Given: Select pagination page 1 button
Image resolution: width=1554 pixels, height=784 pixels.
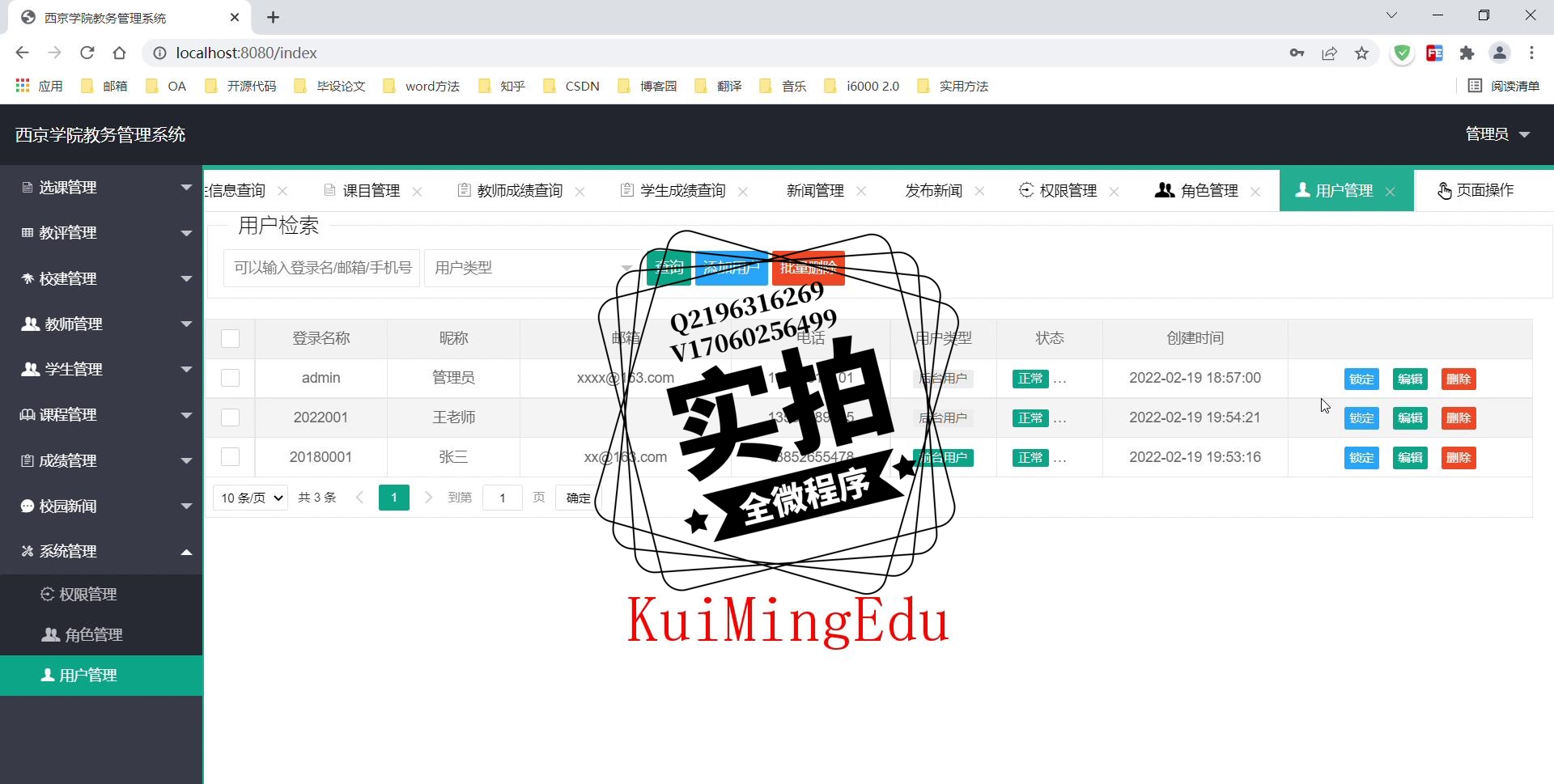Looking at the screenshot, I should (x=394, y=498).
